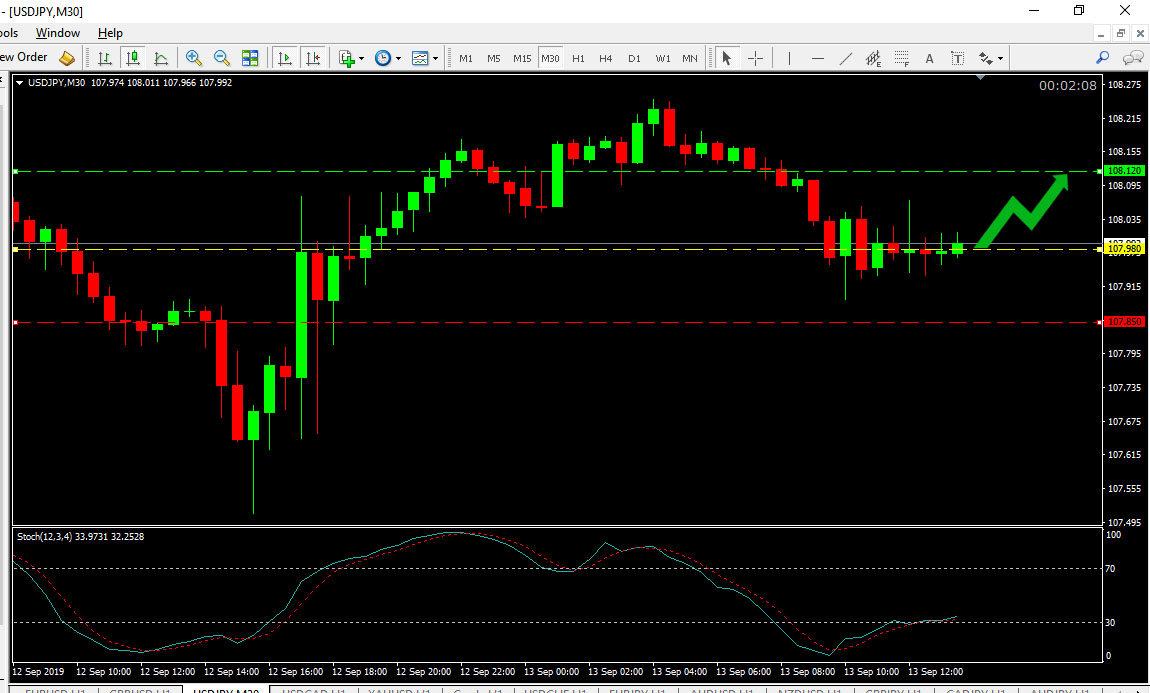Select the M5 timeframe
This screenshot has width=1150, height=693.
[x=494, y=58]
